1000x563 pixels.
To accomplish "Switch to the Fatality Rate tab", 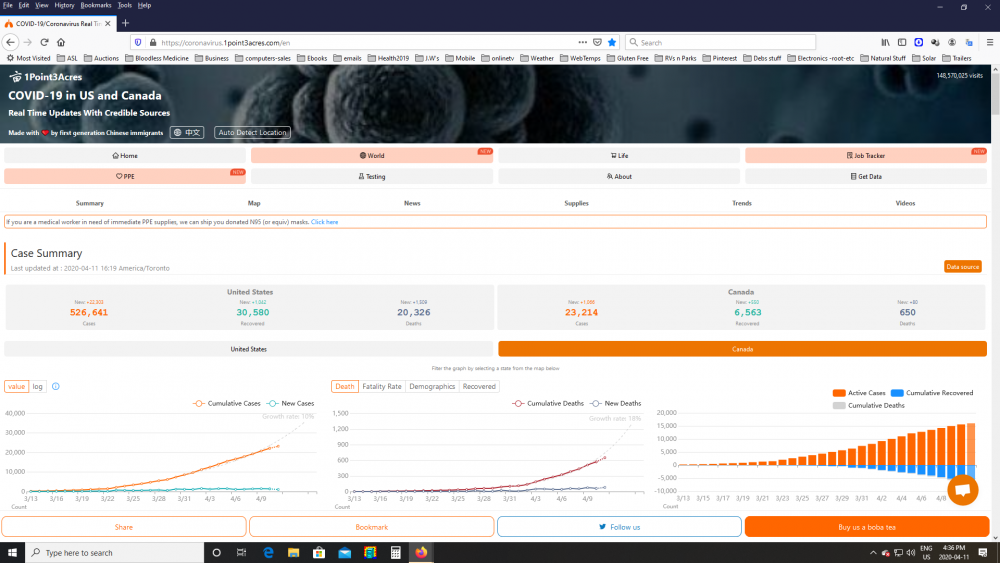I will pyautogui.click(x=381, y=386).
